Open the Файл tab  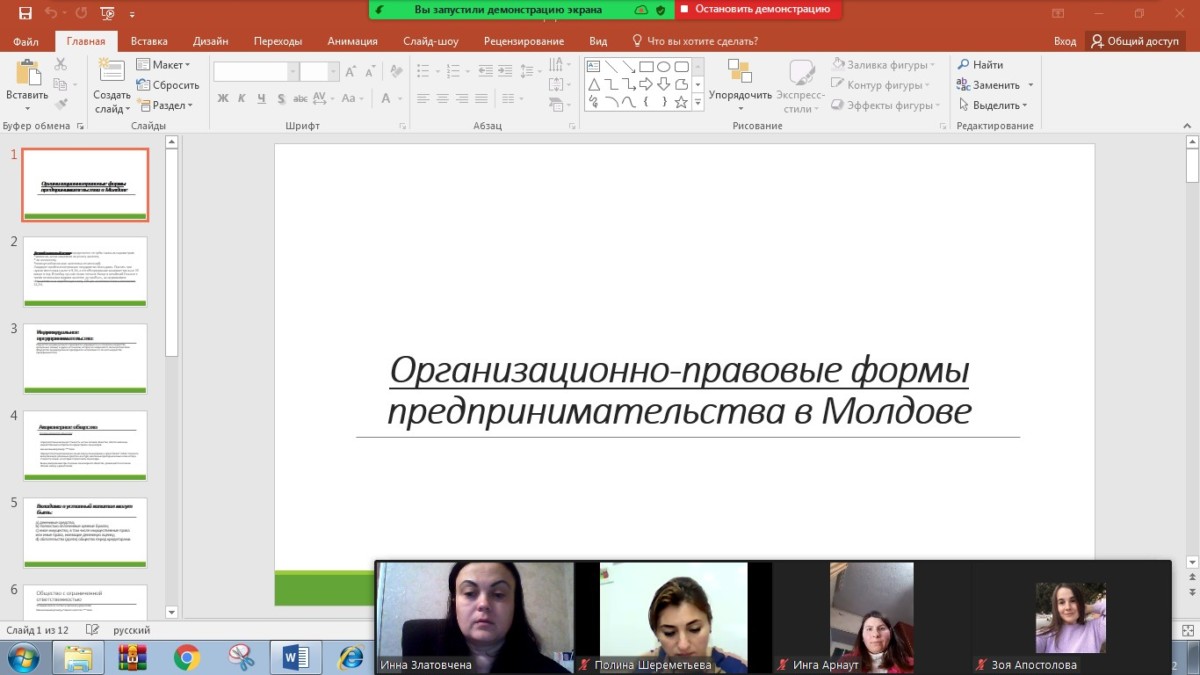click(27, 41)
